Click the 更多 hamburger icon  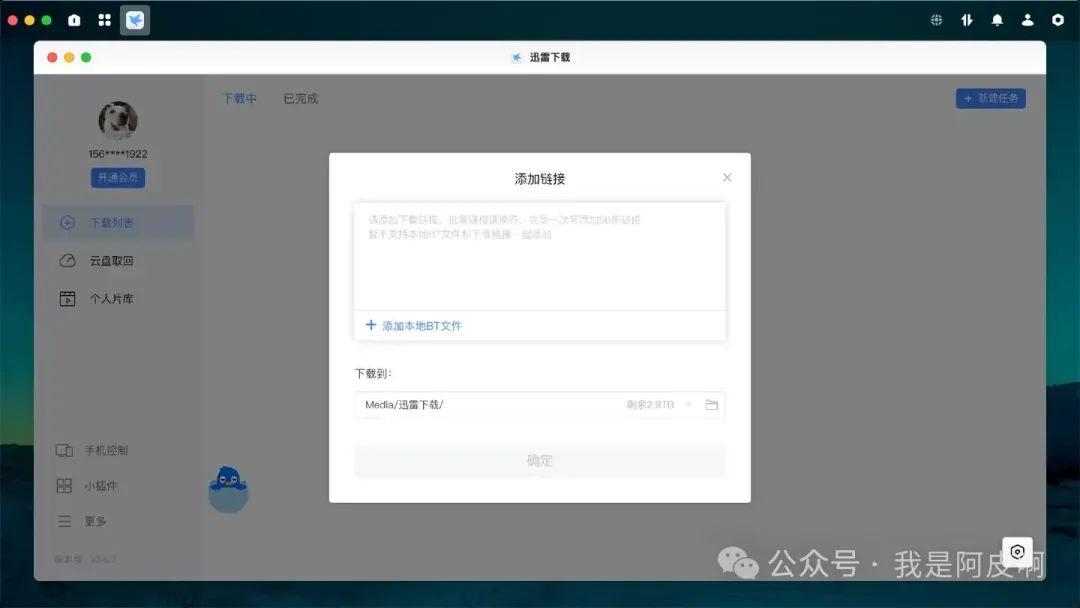tap(64, 521)
